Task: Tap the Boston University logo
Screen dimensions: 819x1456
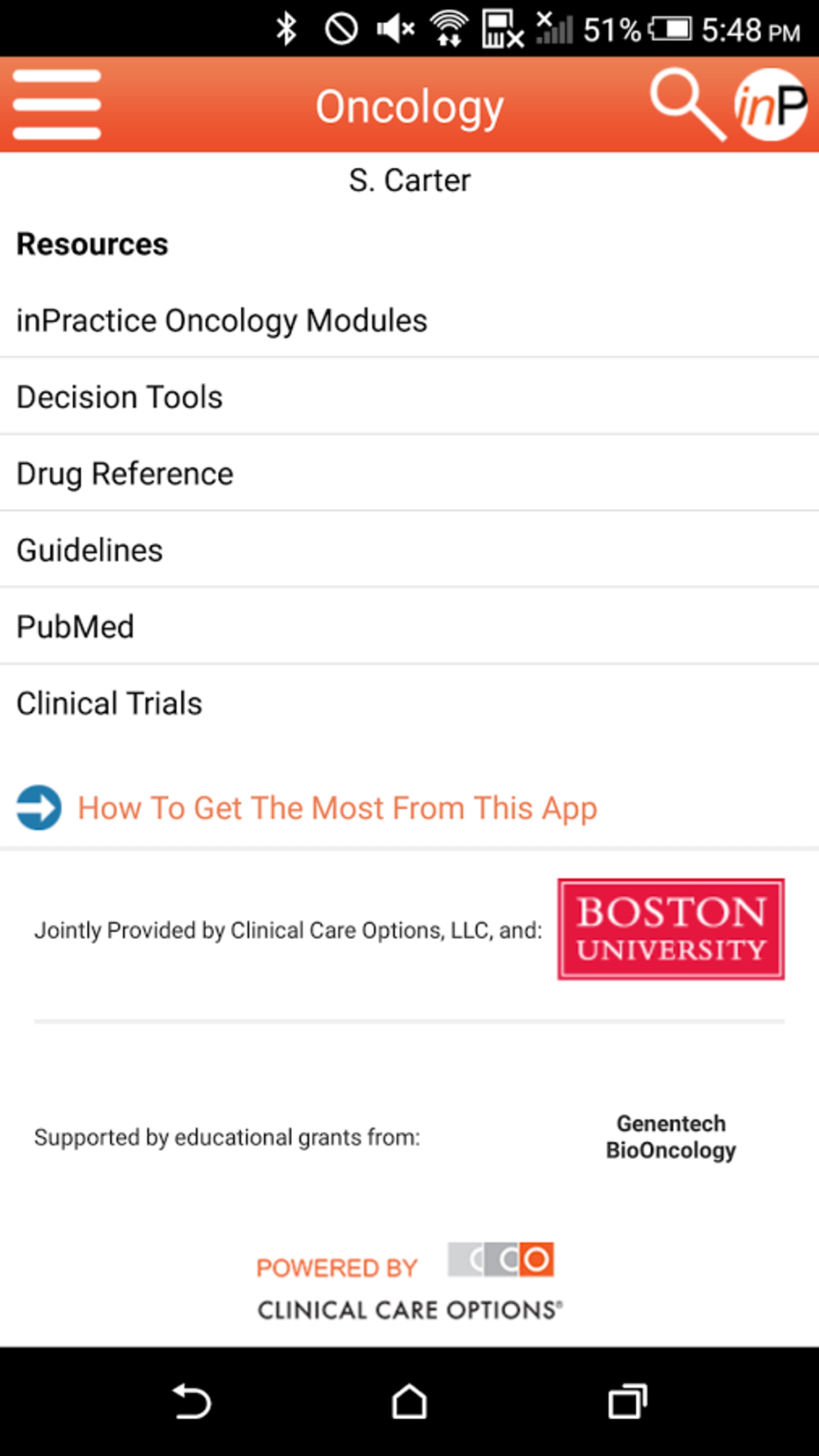Action: pos(671,929)
